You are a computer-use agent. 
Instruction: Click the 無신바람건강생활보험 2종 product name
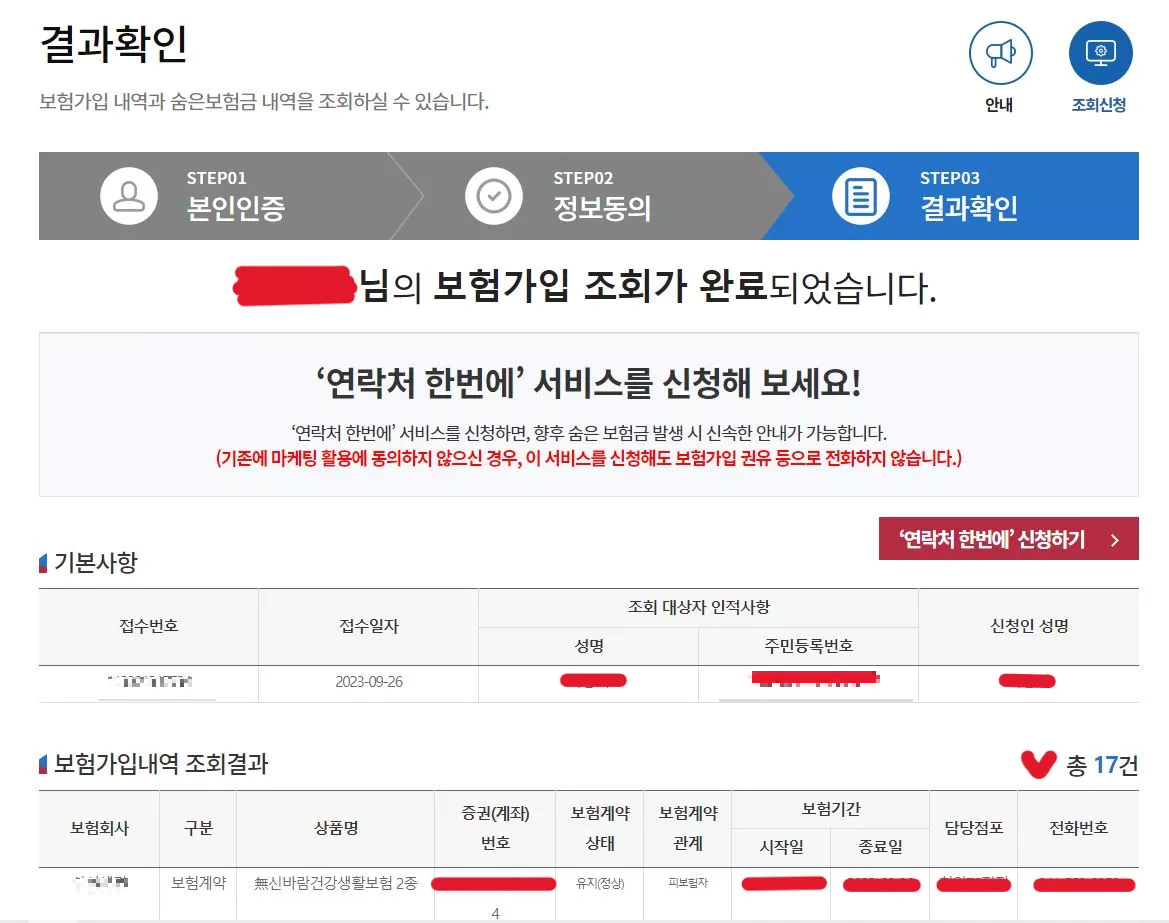(x=336, y=883)
